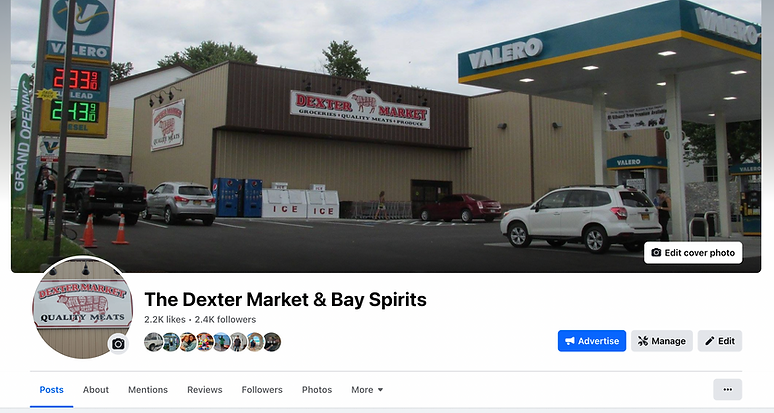
Task: Open the three-dots more options button
Action: pyautogui.click(x=728, y=389)
